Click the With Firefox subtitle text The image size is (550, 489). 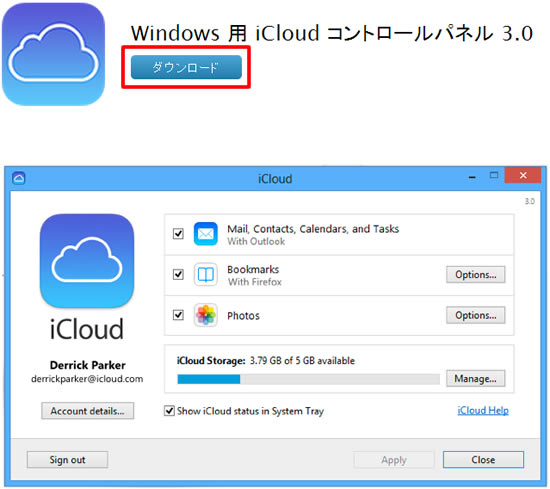click(x=255, y=282)
